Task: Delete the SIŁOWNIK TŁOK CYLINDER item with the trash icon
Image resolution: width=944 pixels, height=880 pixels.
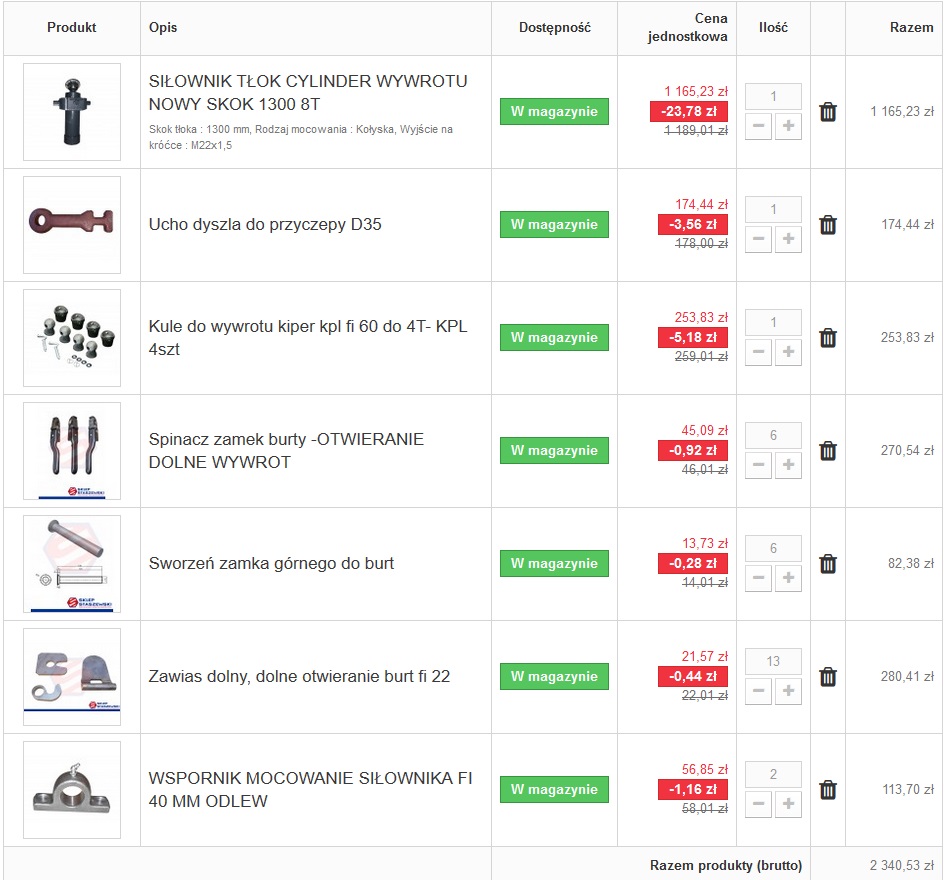Action: tap(828, 112)
